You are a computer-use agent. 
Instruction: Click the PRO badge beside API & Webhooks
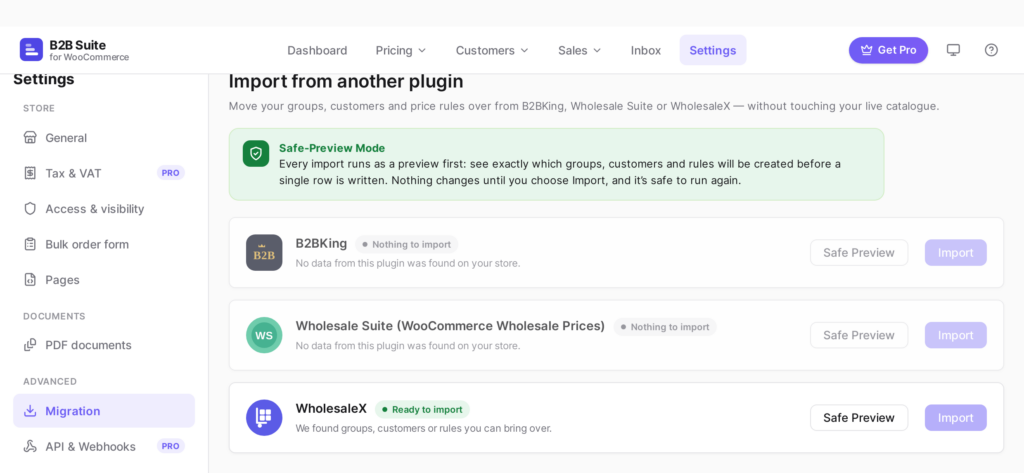[x=170, y=446]
